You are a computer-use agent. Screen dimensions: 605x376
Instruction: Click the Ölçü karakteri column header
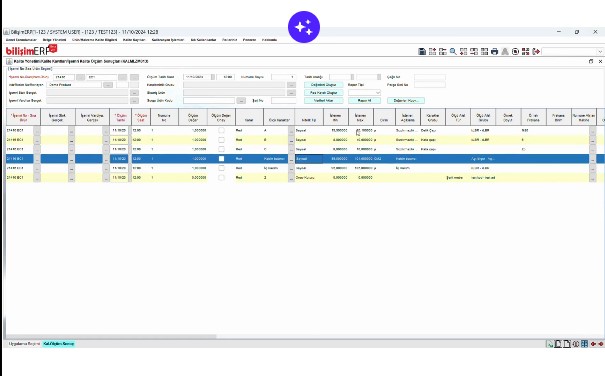pyautogui.click(x=279, y=117)
